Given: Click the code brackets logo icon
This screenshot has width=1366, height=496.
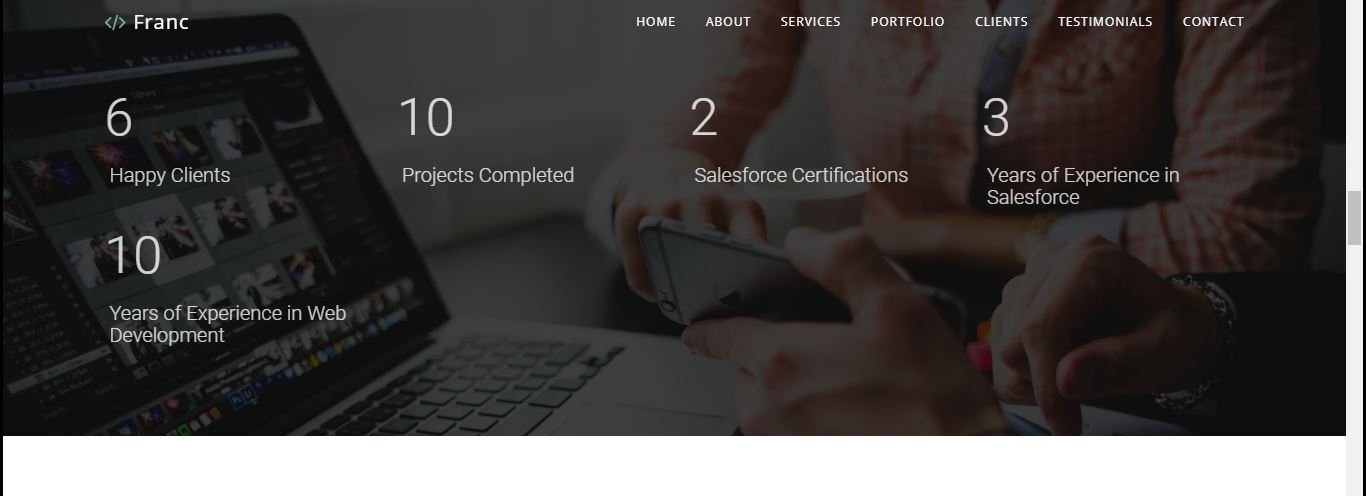Looking at the screenshot, I should [115, 22].
